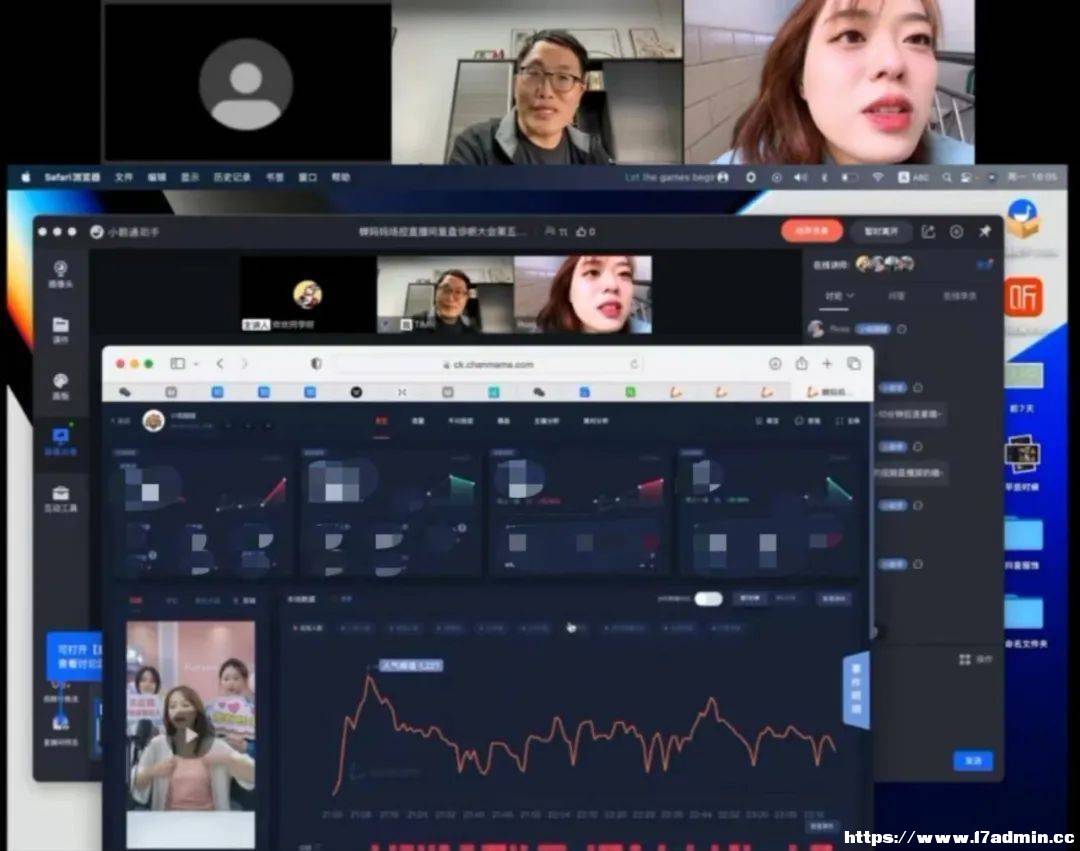Switch to the Safari tab with X icon
This screenshot has height=851, width=1080.
[402, 392]
